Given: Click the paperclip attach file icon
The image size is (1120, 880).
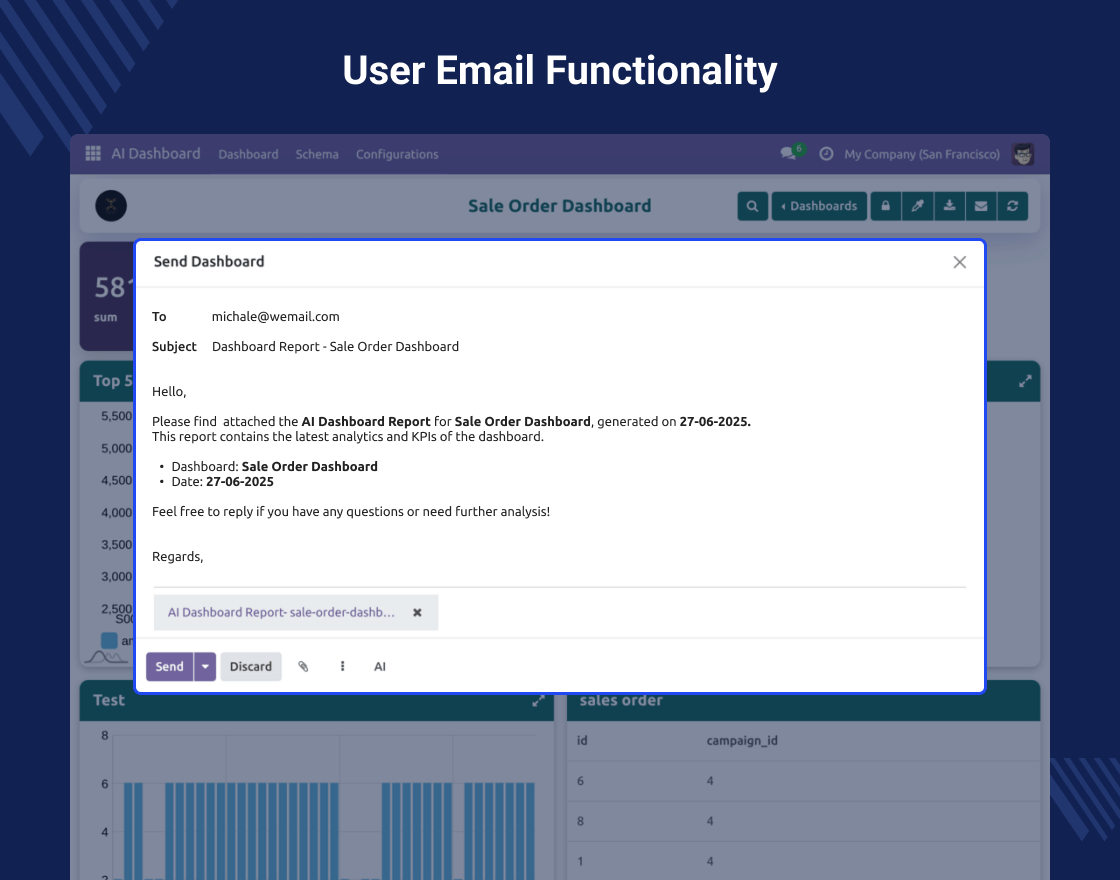Looking at the screenshot, I should (x=304, y=667).
